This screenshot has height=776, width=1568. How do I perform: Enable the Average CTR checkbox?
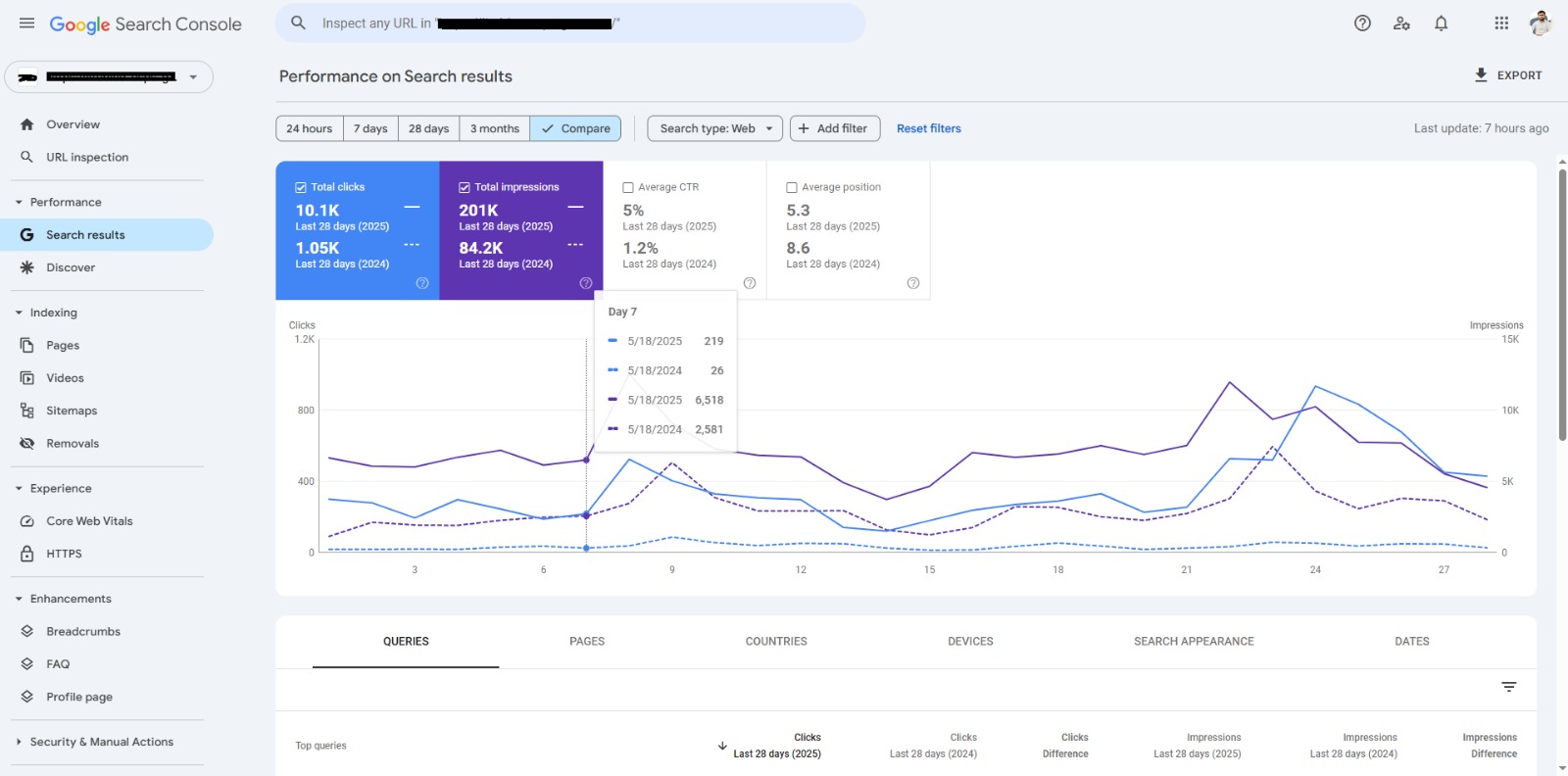pyautogui.click(x=628, y=187)
